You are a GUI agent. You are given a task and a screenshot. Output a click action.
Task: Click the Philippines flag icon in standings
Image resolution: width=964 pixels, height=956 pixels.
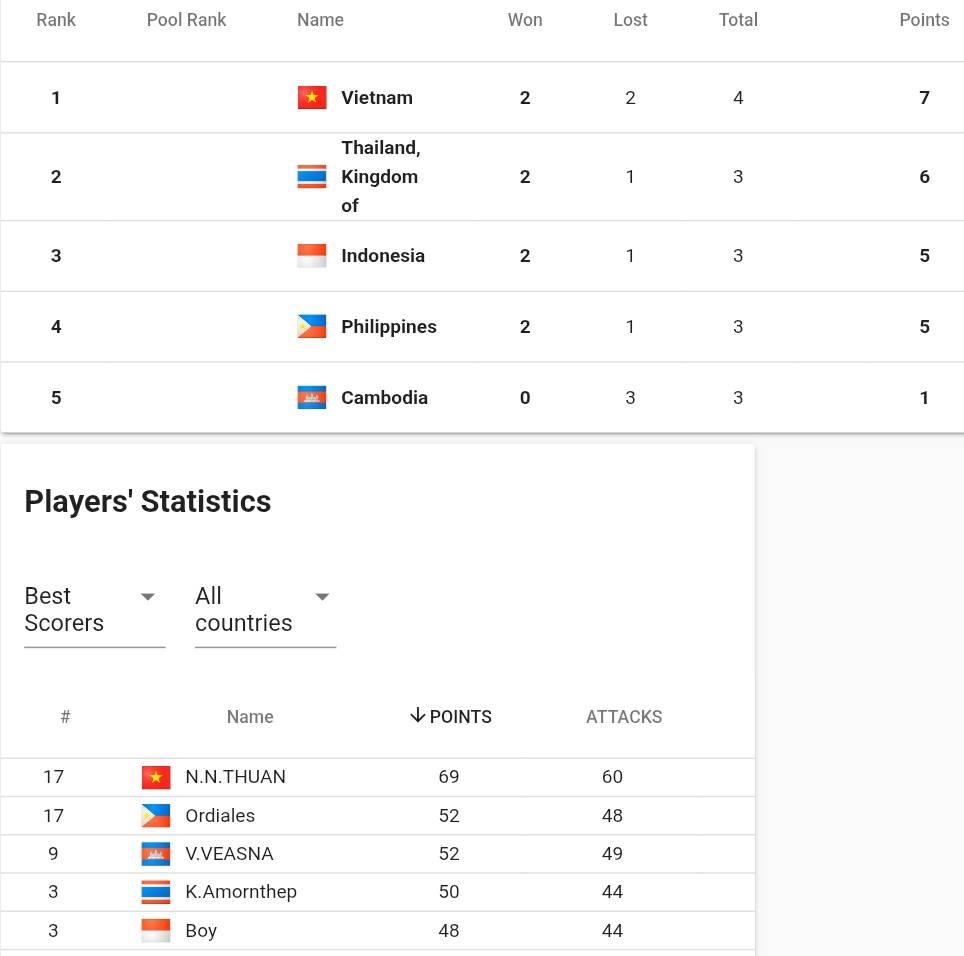[x=312, y=326]
